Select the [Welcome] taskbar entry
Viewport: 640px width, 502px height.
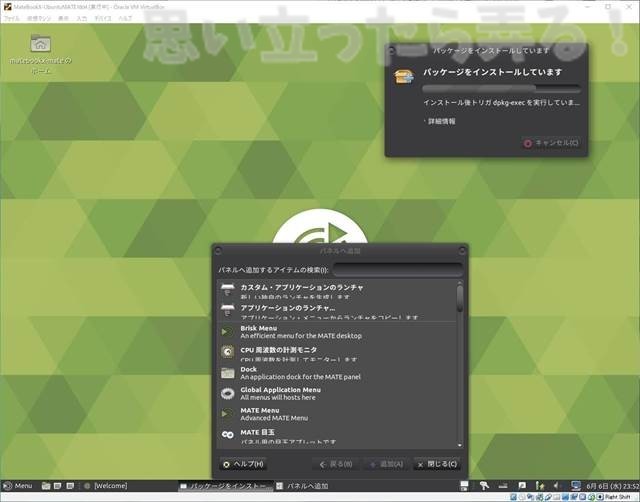coord(106,486)
